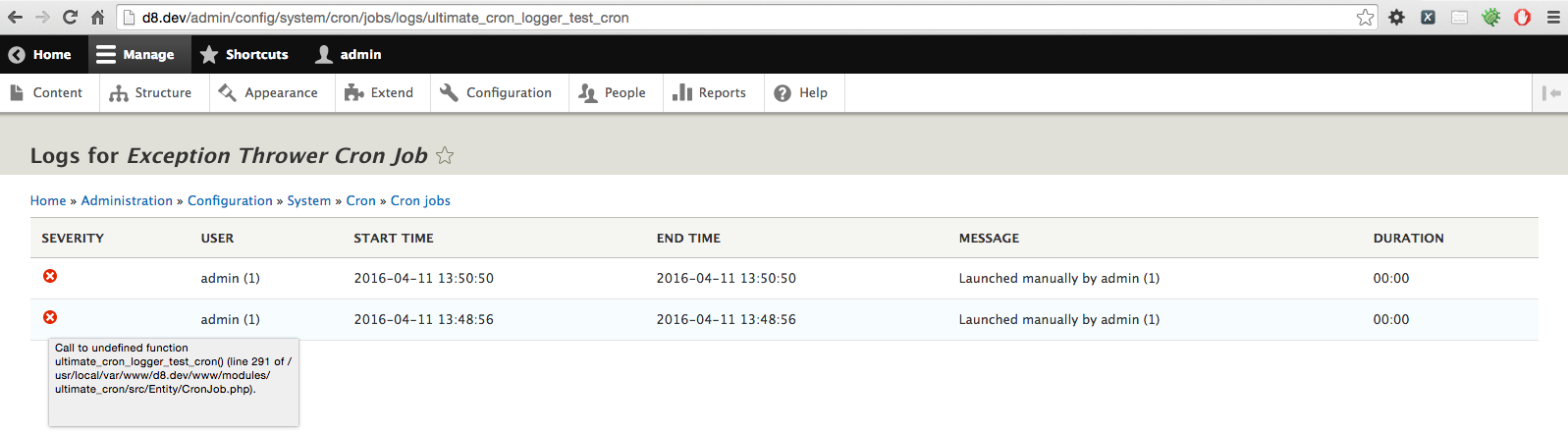Screen dimensions: 1568x434
Task: Open the Help page
Action: 801,93
